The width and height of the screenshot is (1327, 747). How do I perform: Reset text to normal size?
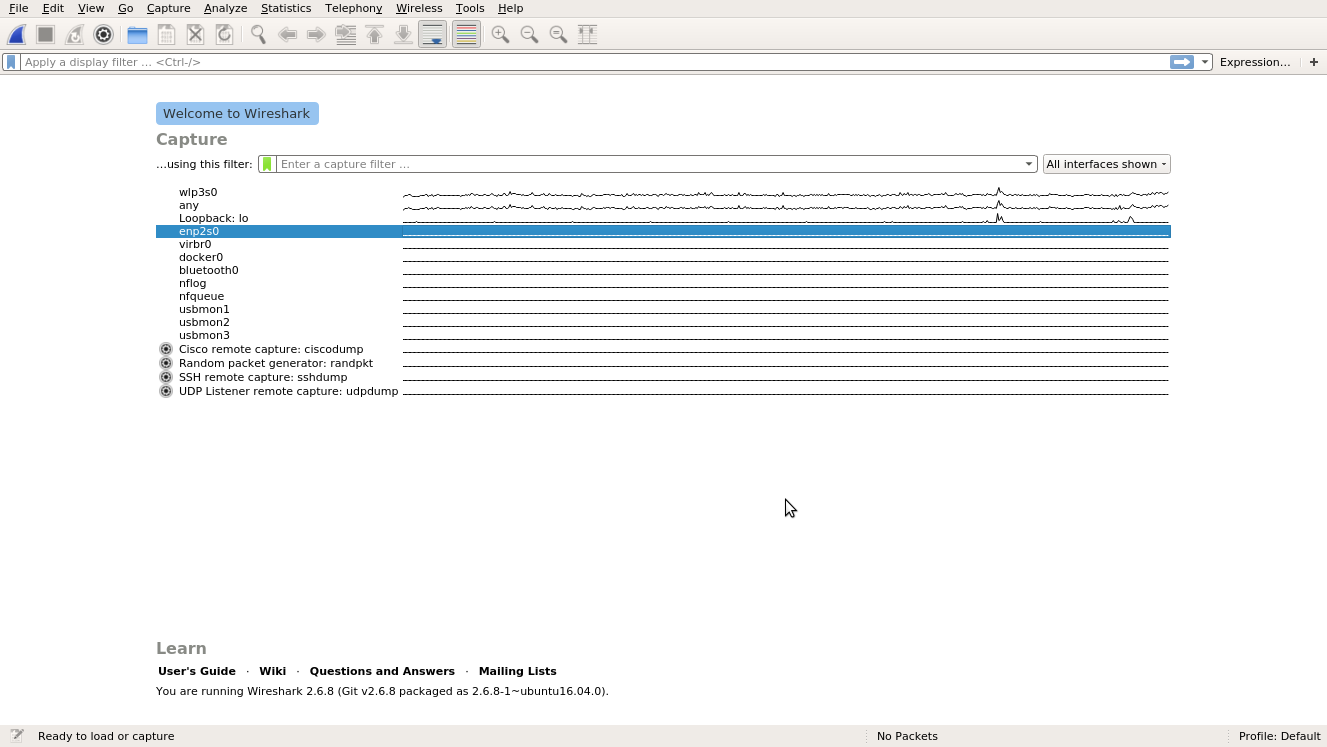pos(558,35)
